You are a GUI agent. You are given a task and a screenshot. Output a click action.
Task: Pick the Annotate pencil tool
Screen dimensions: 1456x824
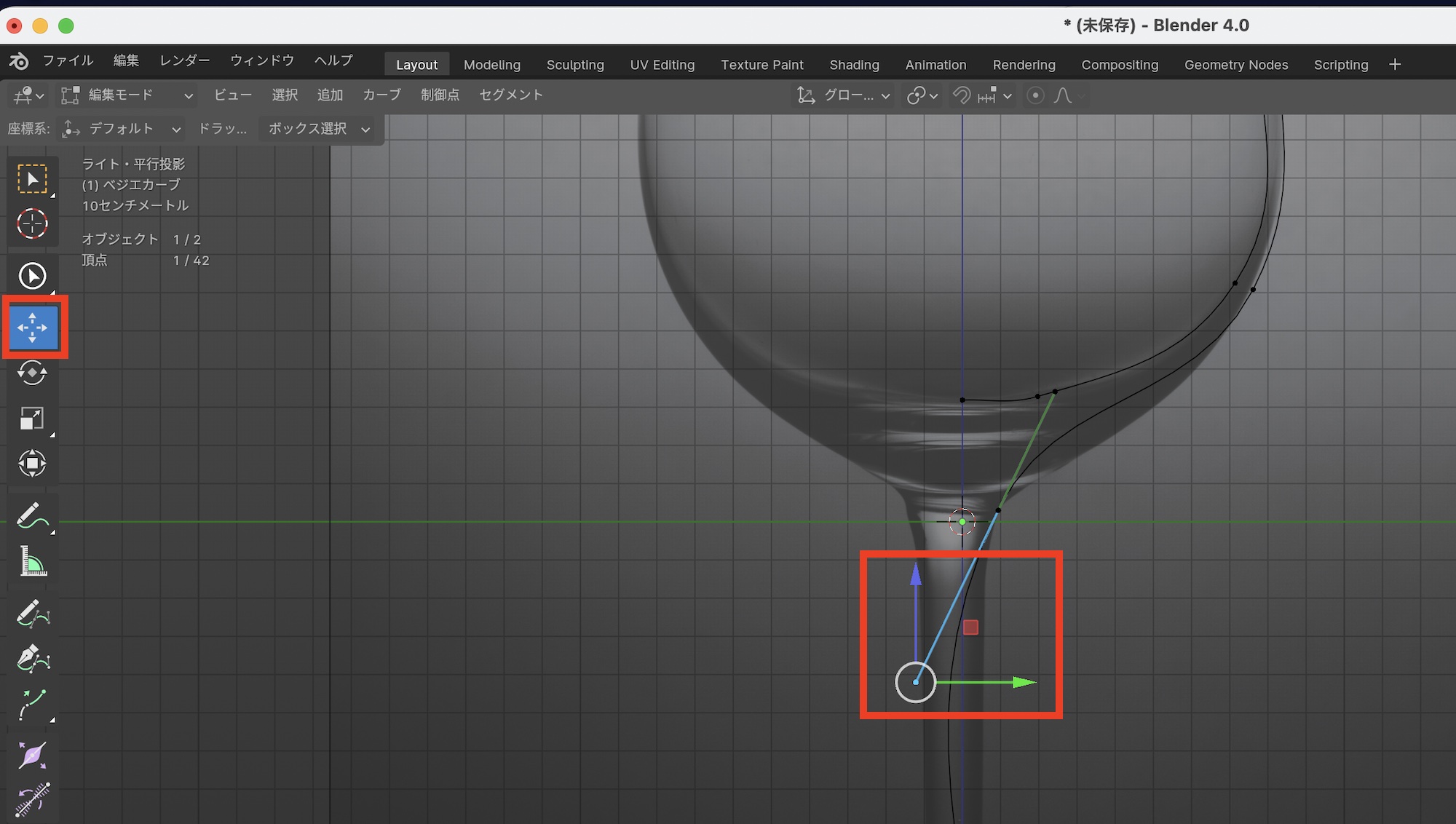pyautogui.click(x=32, y=515)
